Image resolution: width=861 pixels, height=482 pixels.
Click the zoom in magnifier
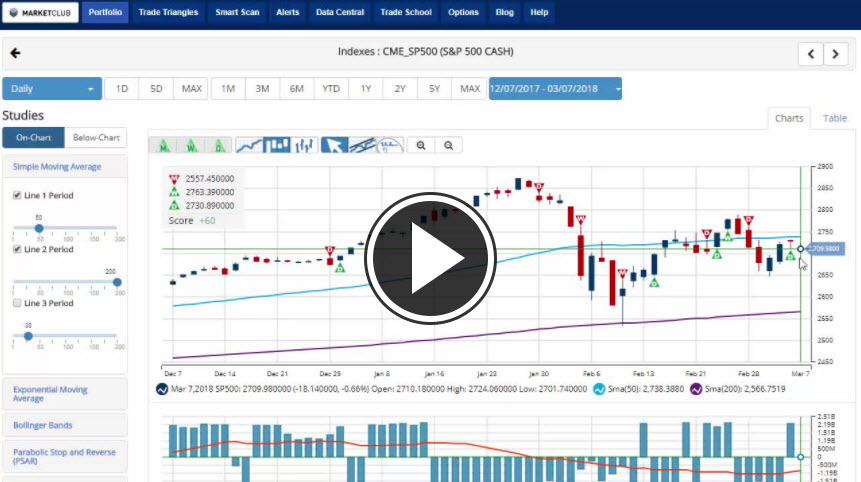[x=422, y=145]
